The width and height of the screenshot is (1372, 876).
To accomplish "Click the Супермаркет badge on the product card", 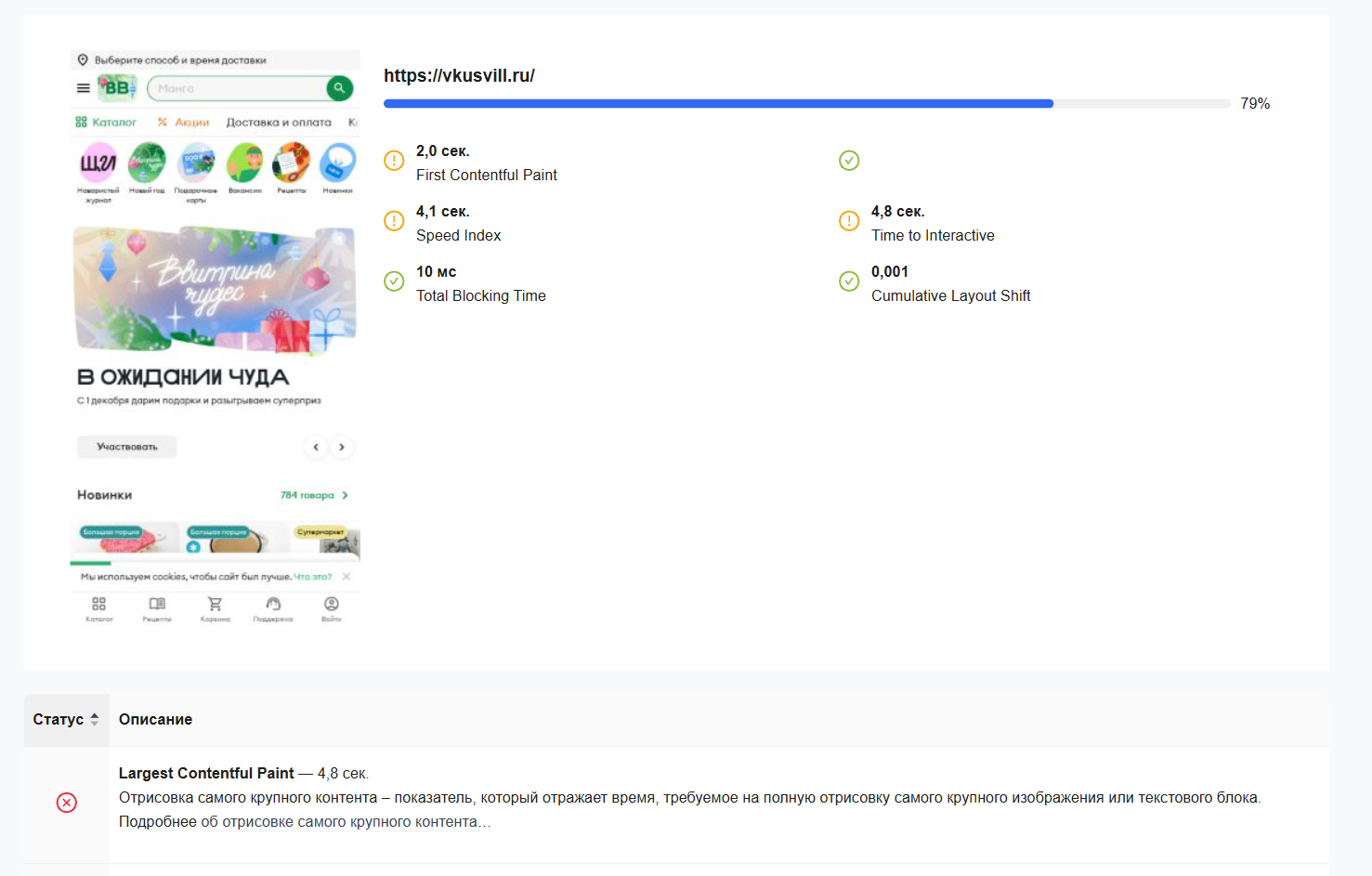I will tap(320, 532).
